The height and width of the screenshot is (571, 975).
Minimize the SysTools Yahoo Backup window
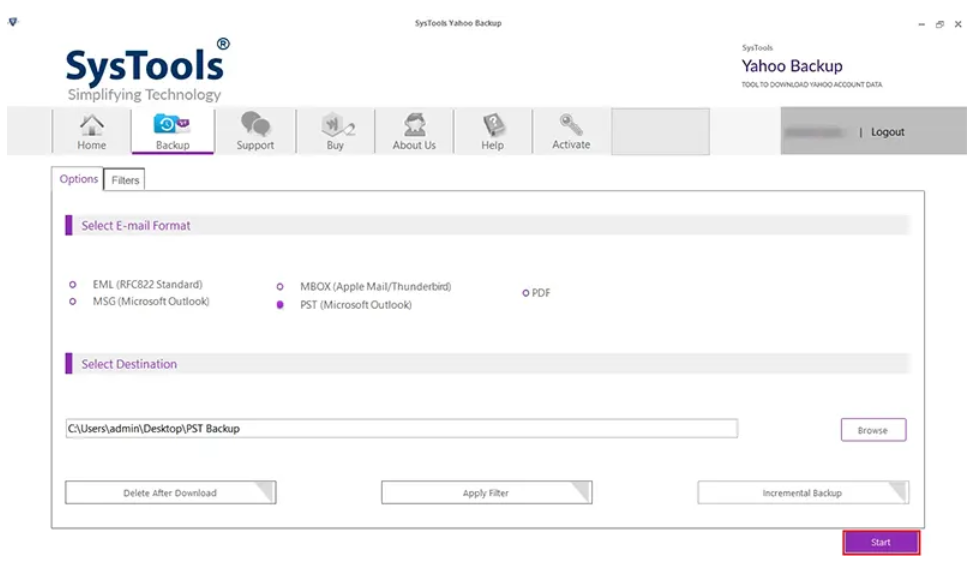pyautogui.click(x=921, y=24)
